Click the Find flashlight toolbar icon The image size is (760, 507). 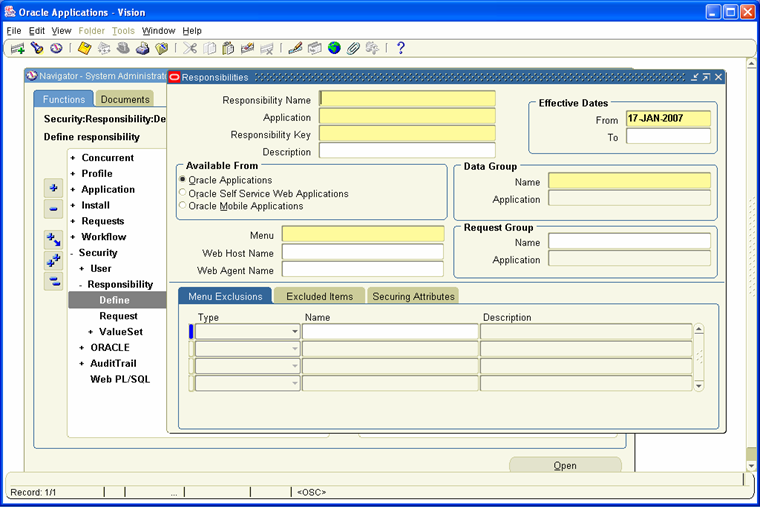click(37, 48)
